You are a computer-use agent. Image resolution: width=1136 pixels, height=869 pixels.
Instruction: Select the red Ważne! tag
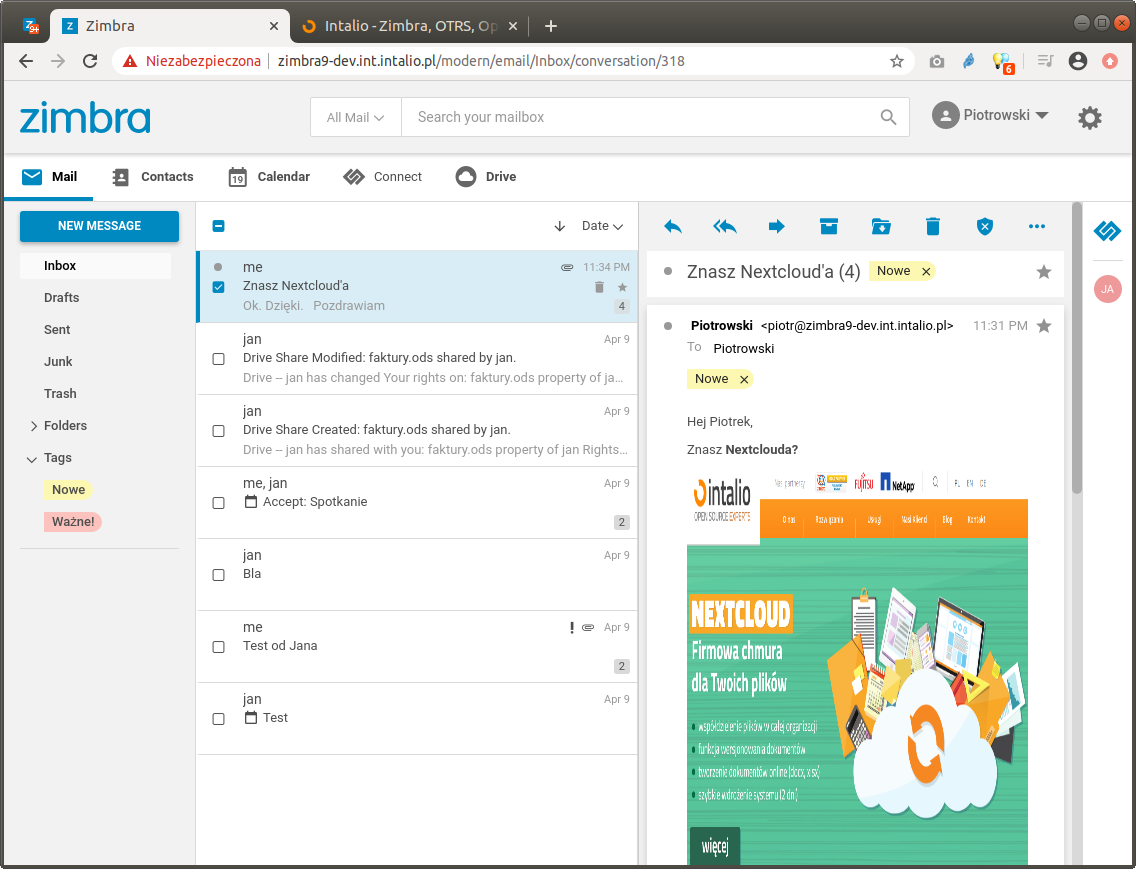pyautogui.click(x=72, y=522)
